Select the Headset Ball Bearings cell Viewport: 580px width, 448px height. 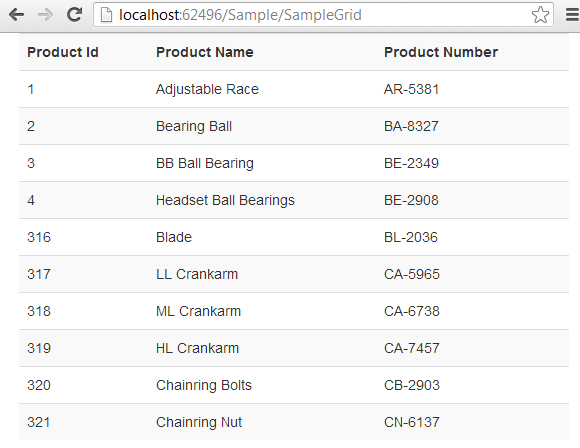[x=225, y=201]
